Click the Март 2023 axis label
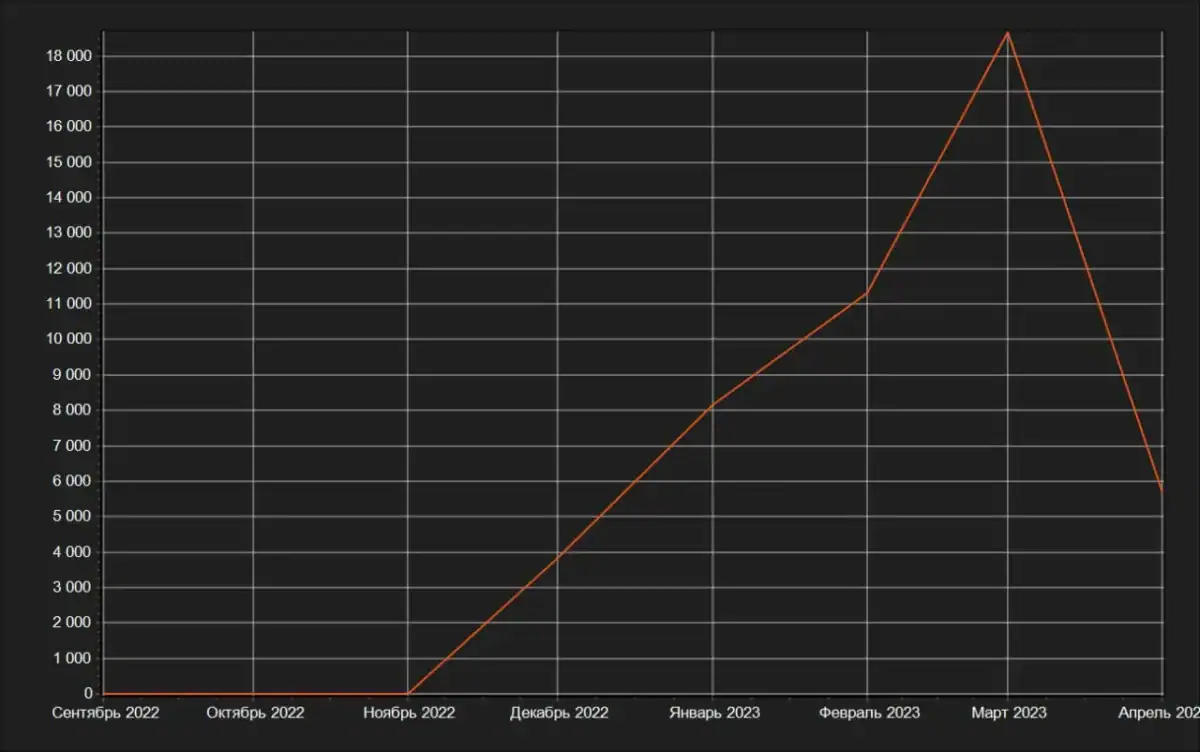1200x752 pixels. (1009, 713)
